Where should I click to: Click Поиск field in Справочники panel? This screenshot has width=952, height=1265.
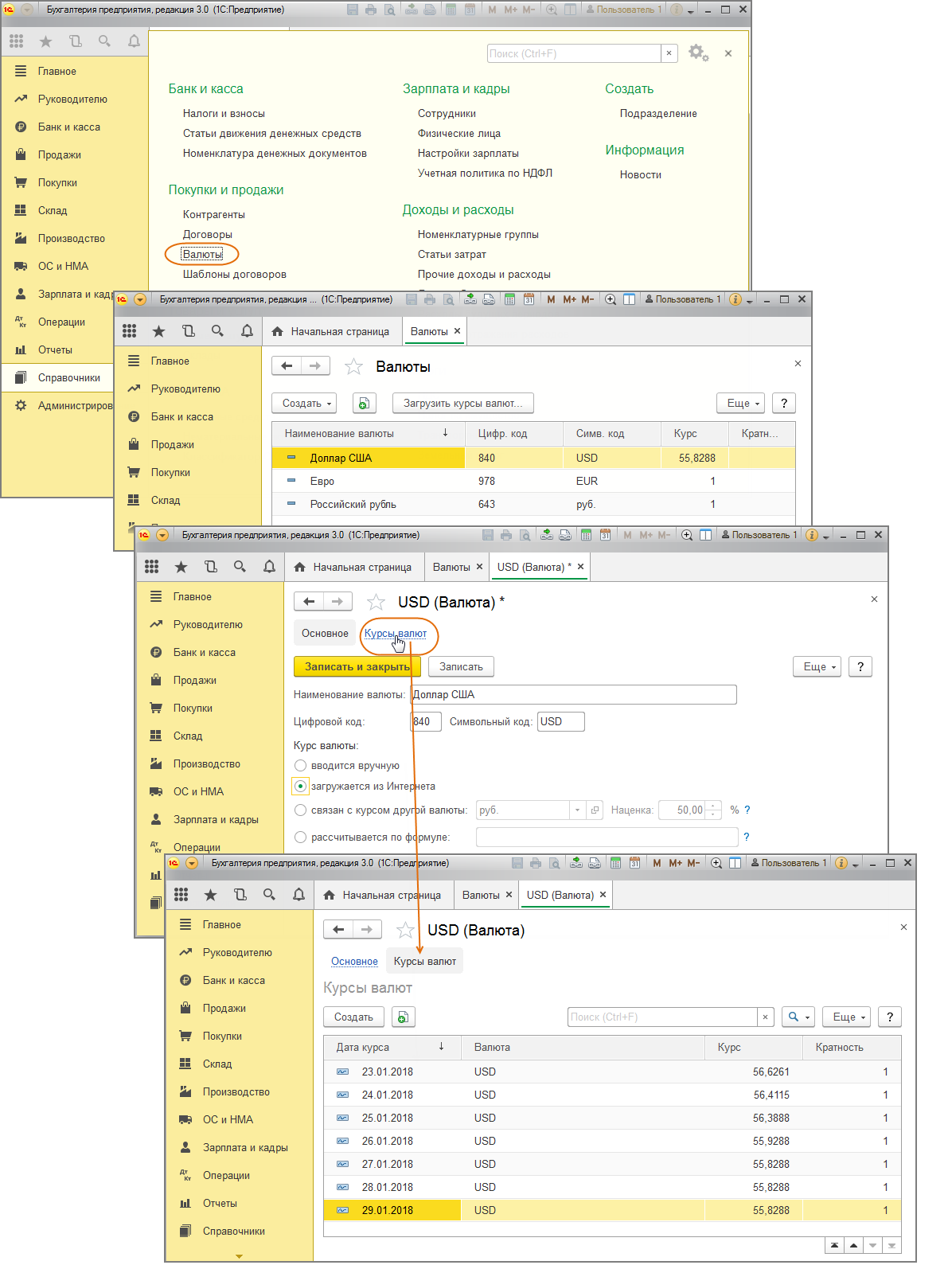click(574, 53)
